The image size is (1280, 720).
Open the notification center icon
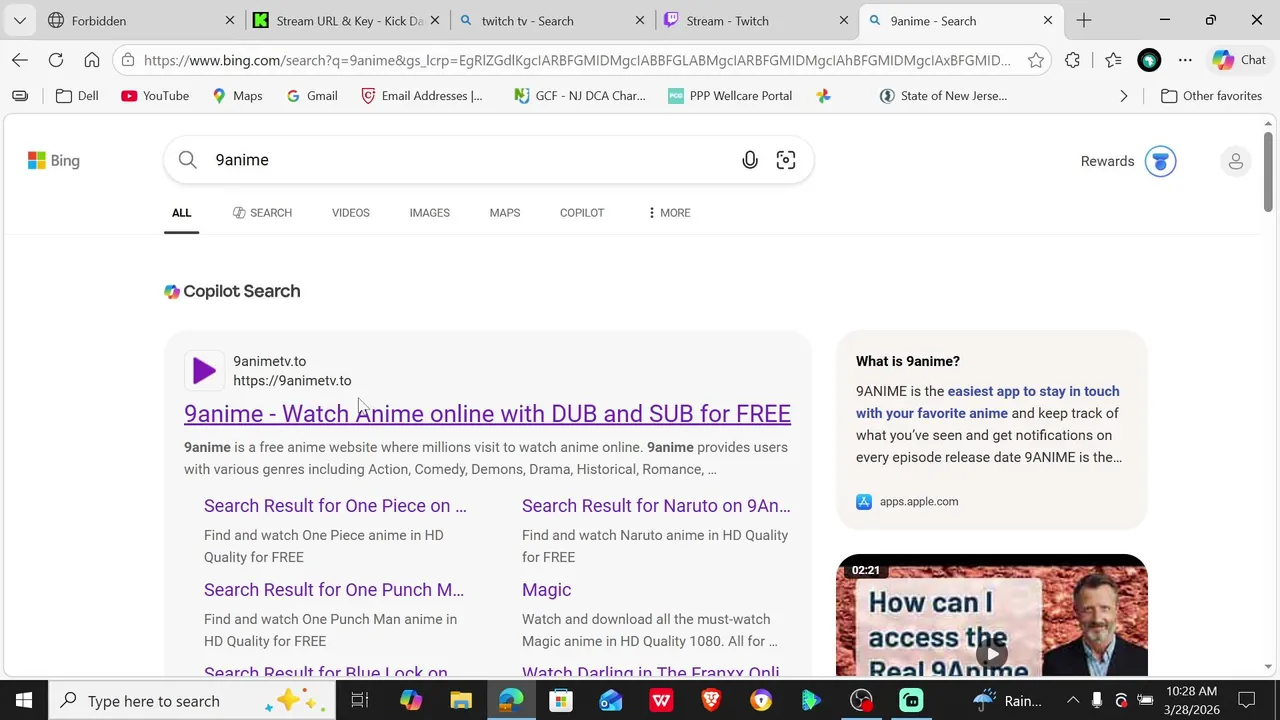(1247, 701)
